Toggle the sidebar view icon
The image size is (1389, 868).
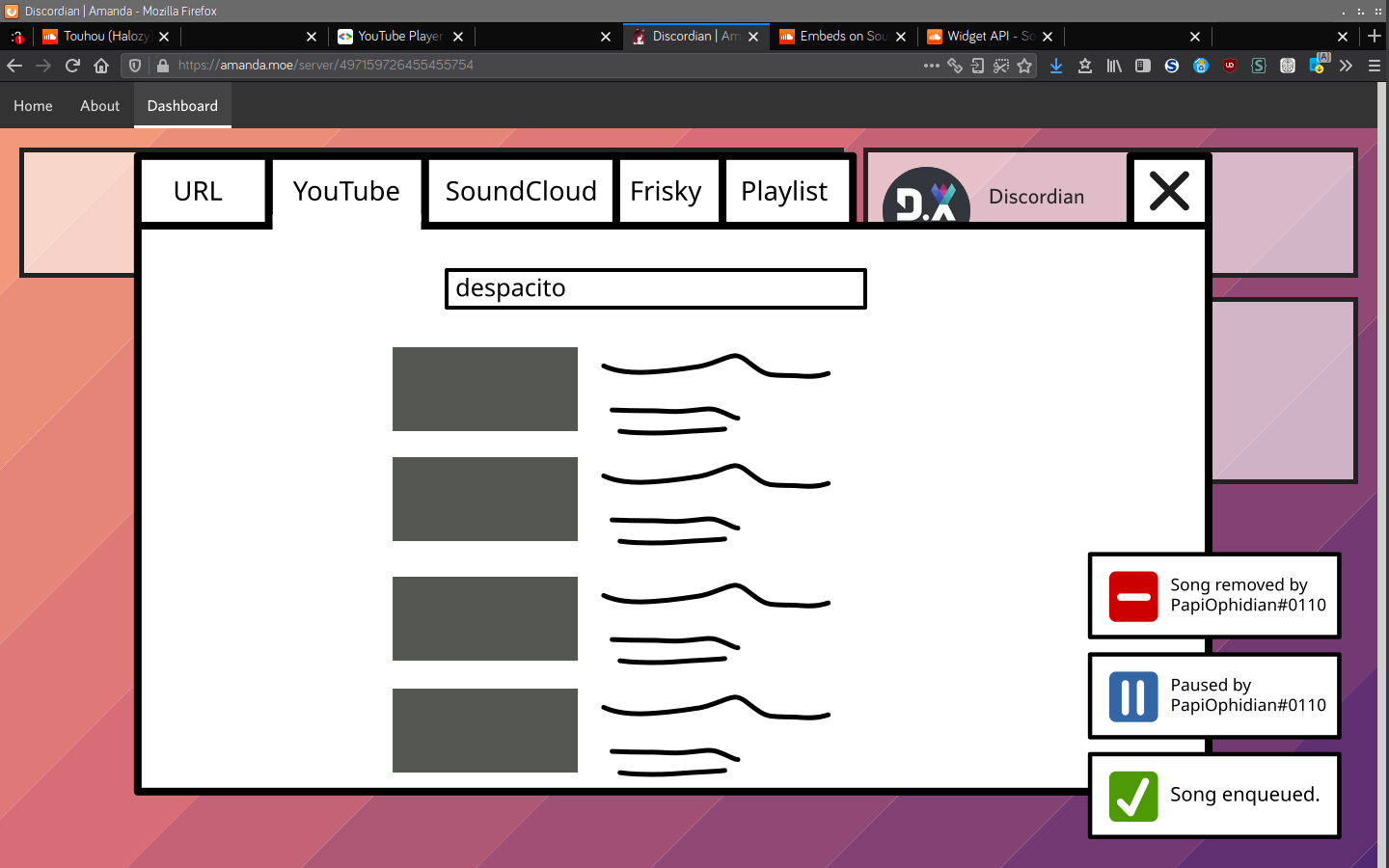tap(1143, 66)
